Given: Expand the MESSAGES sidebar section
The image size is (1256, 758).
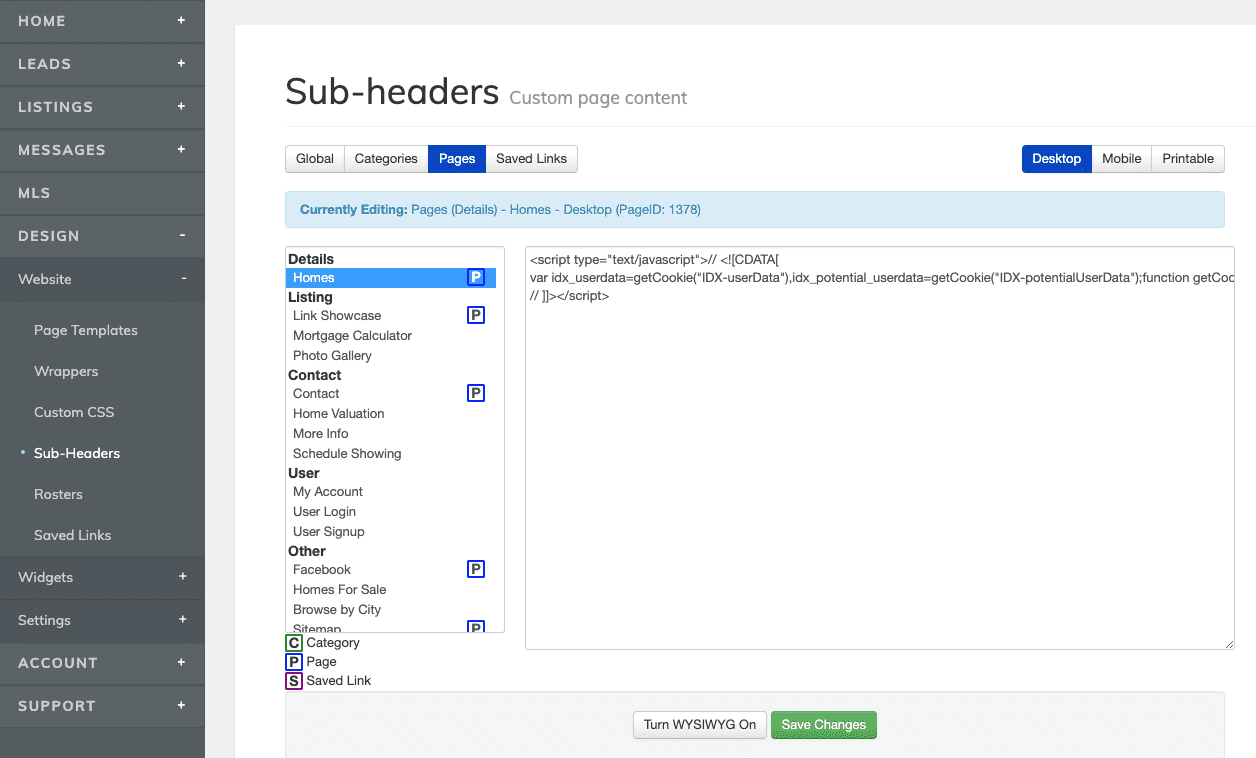Looking at the screenshot, I should pyautogui.click(x=181, y=149).
